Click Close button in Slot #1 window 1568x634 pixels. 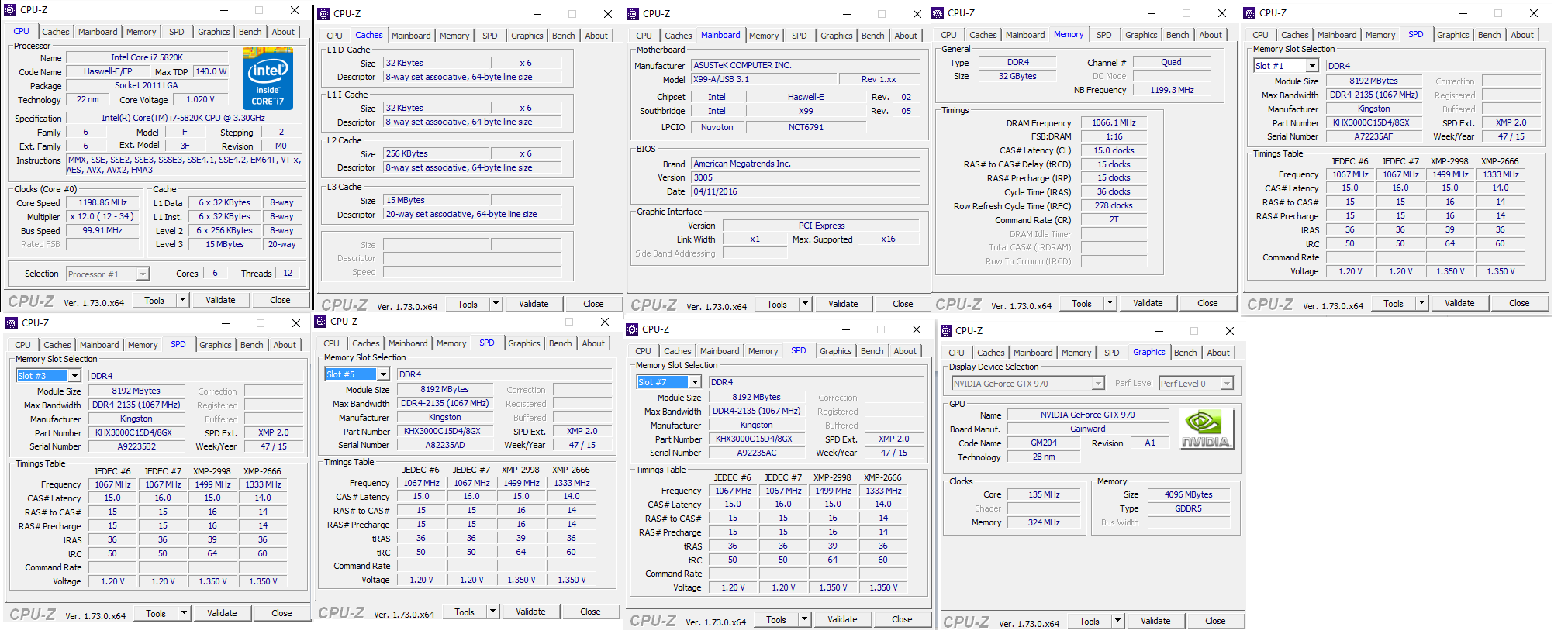[1519, 303]
